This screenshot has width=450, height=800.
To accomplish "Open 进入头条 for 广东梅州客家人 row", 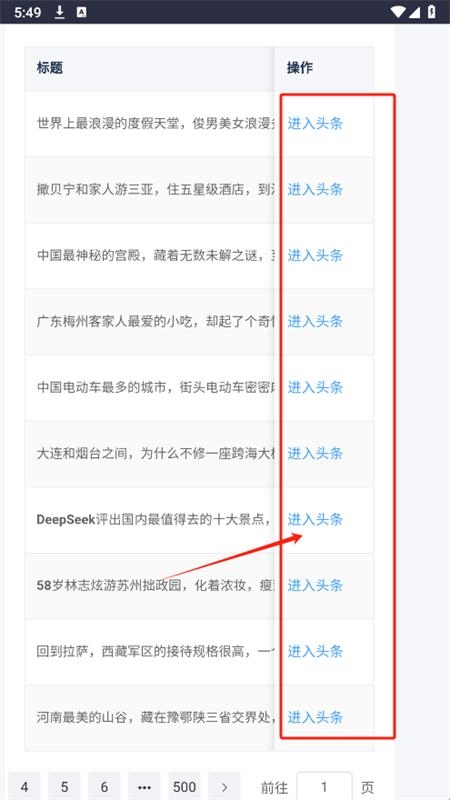I will [315, 321].
